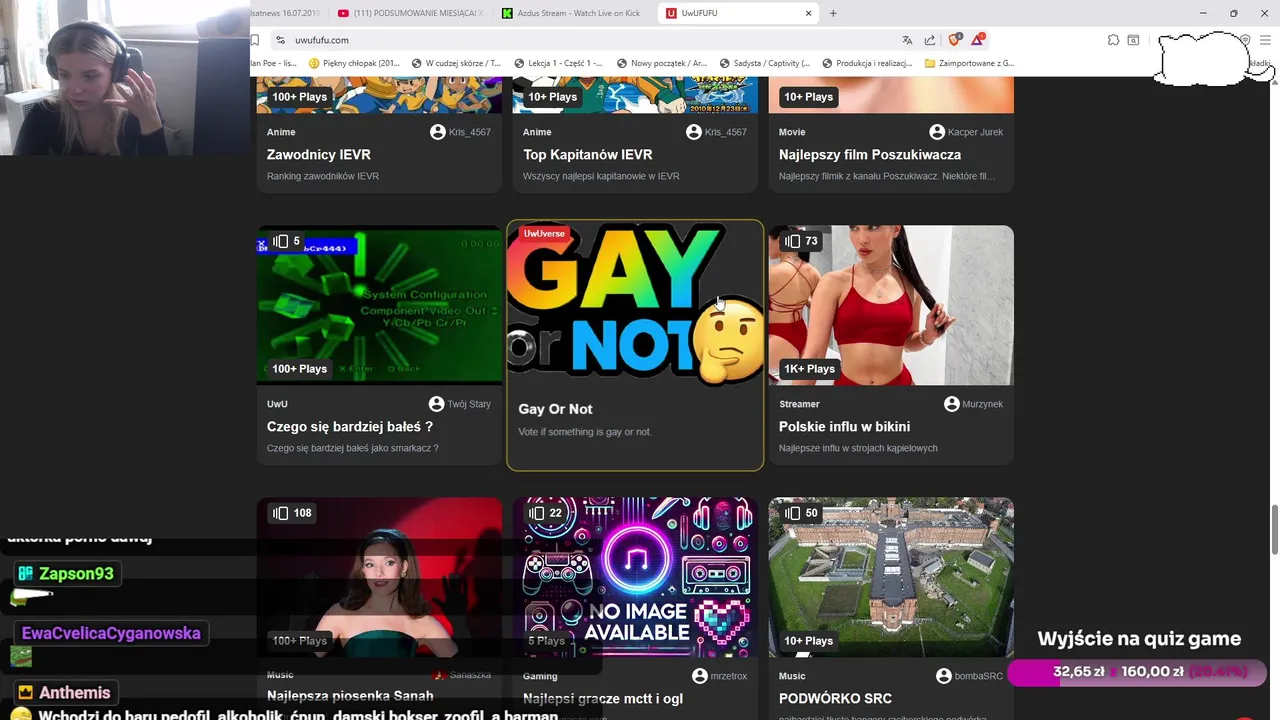Click the Brave Rewards triangle icon
Image resolution: width=1280 pixels, height=720 pixels.
click(978, 40)
